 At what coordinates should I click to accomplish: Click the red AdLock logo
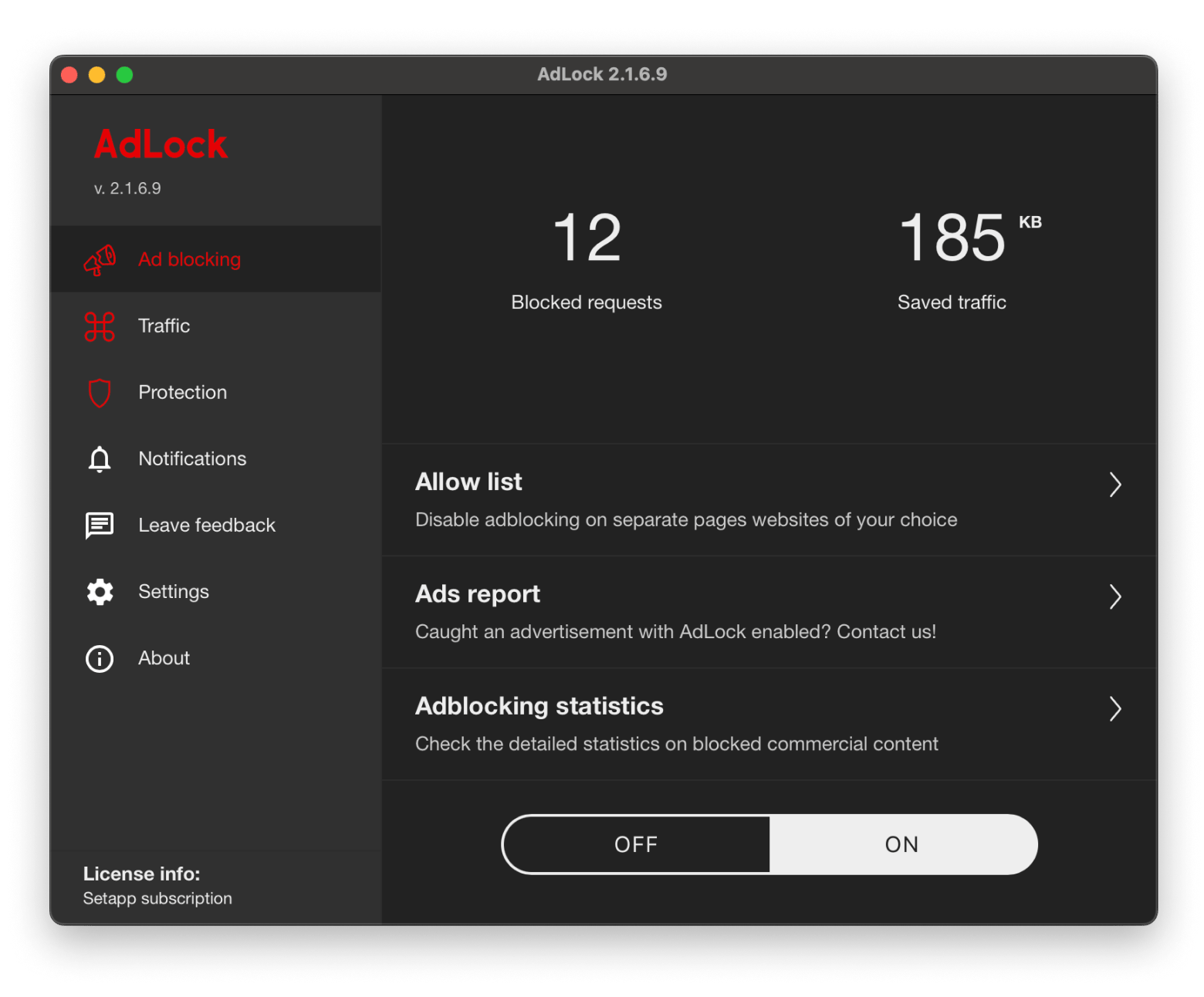pos(161,144)
